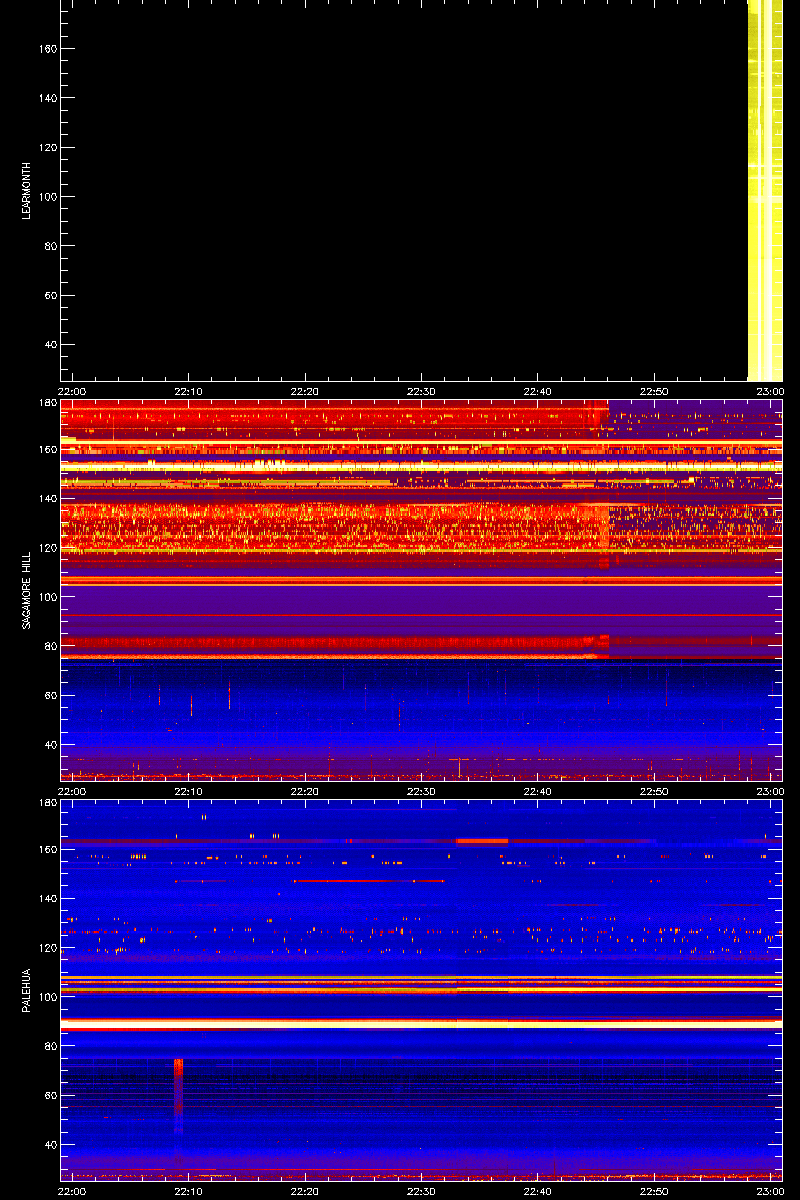Click the 60 frequency tick of Palehua
This screenshot has height=1200, width=800.
(51, 1096)
